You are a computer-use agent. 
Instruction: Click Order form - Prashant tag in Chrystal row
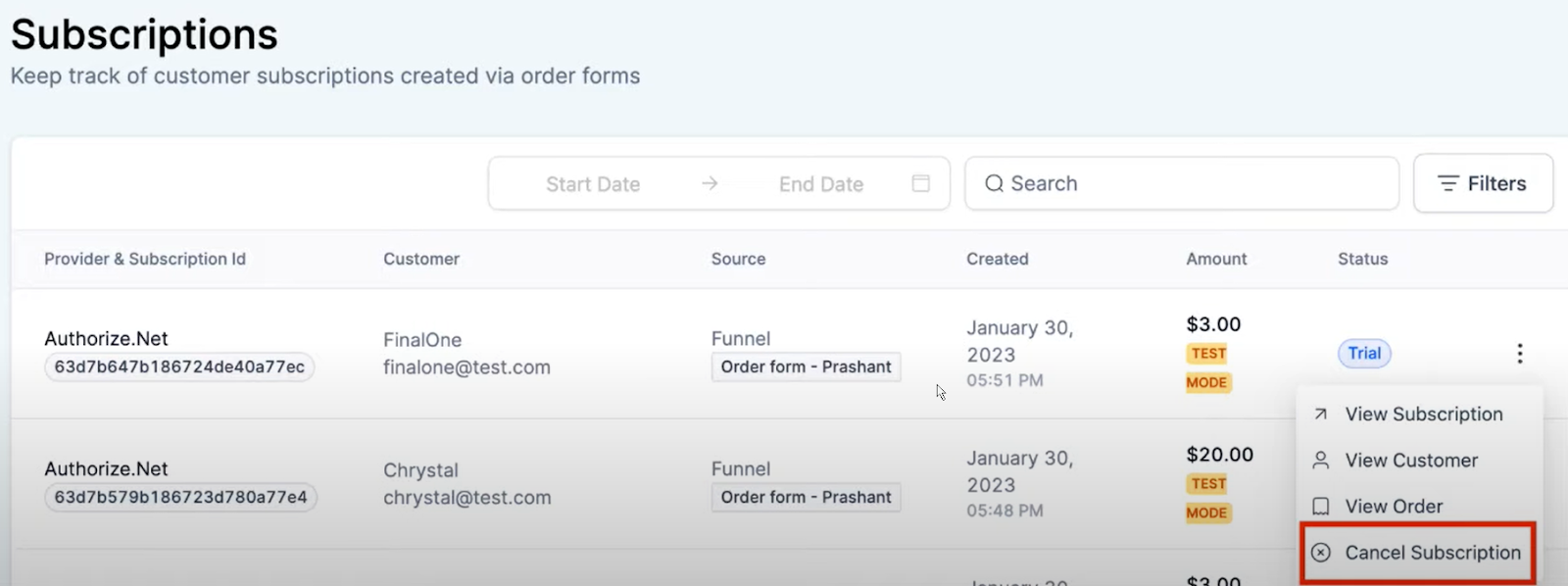pyautogui.click(x=806, y=497)
